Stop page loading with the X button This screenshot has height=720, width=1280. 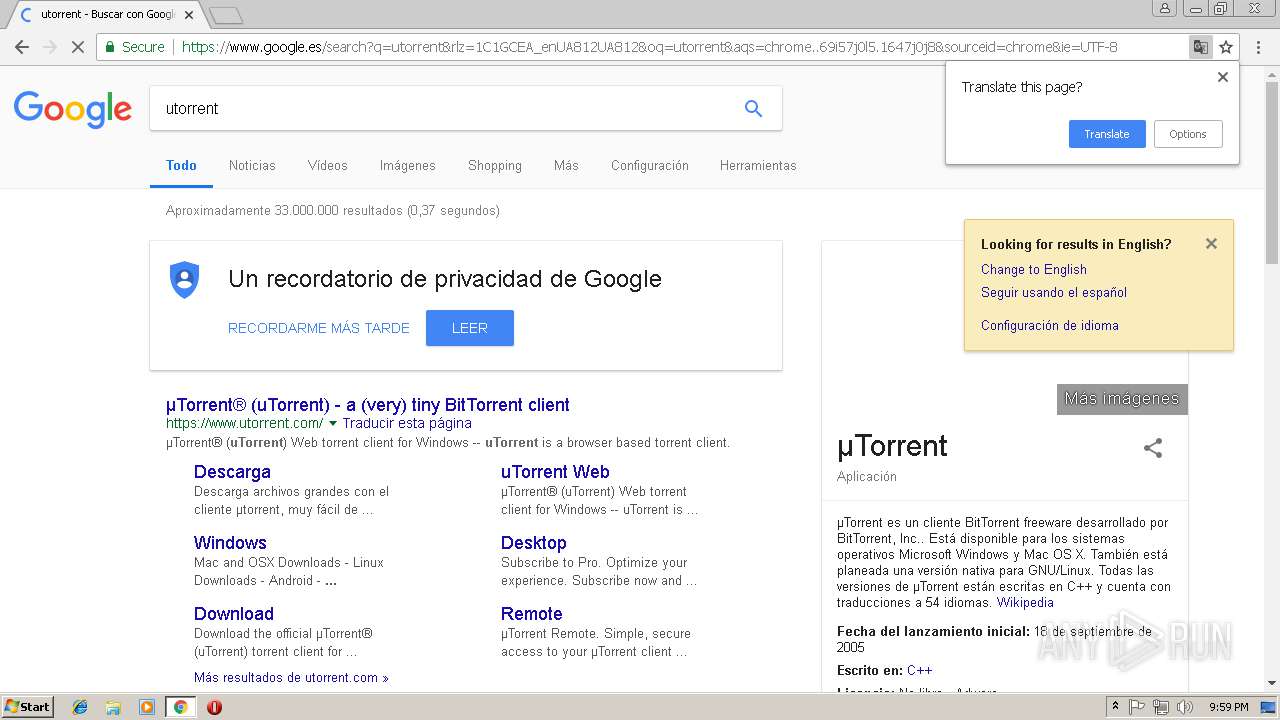coord(78,47)
